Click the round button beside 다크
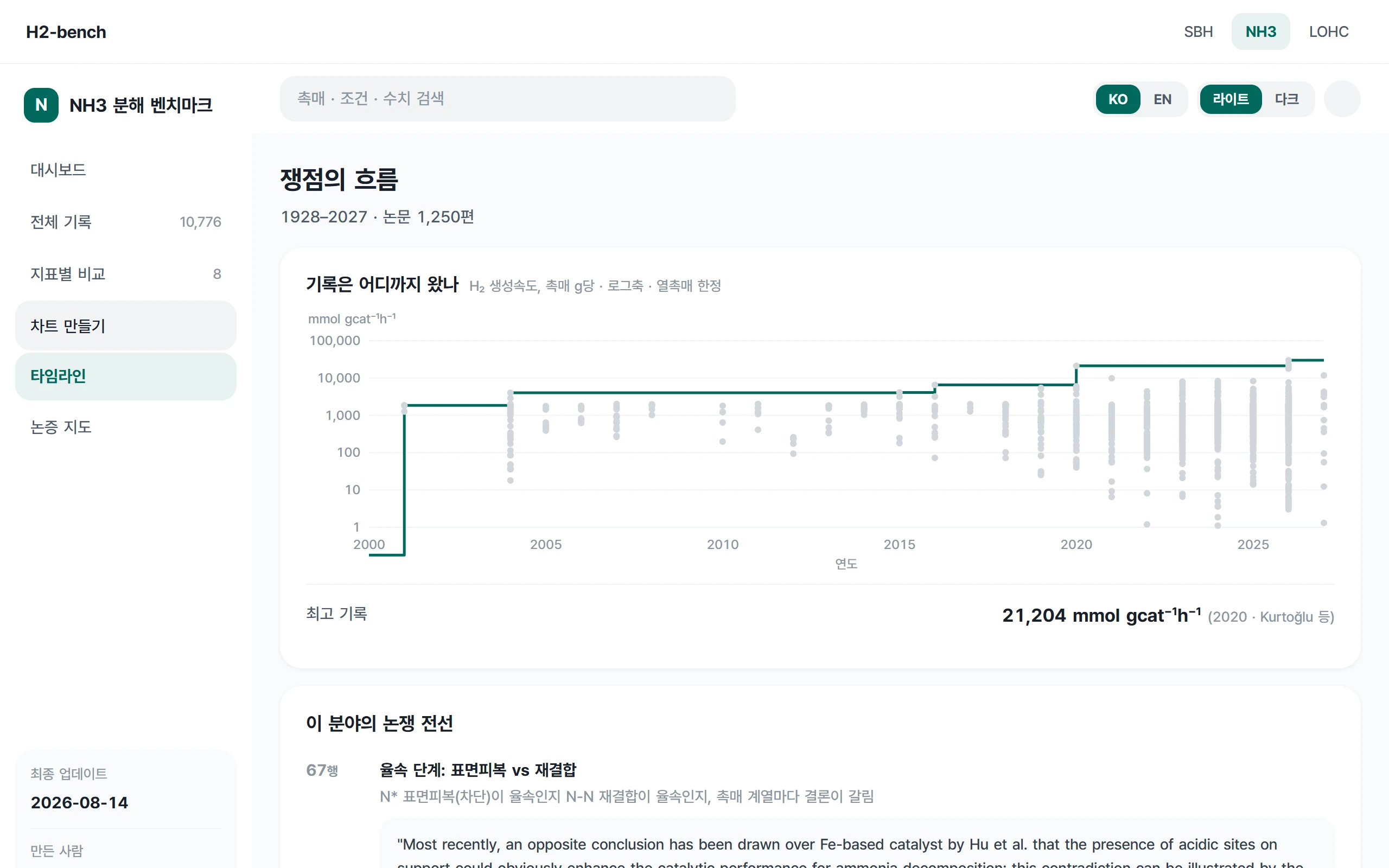The image size is (1389, 868). 1341,99
